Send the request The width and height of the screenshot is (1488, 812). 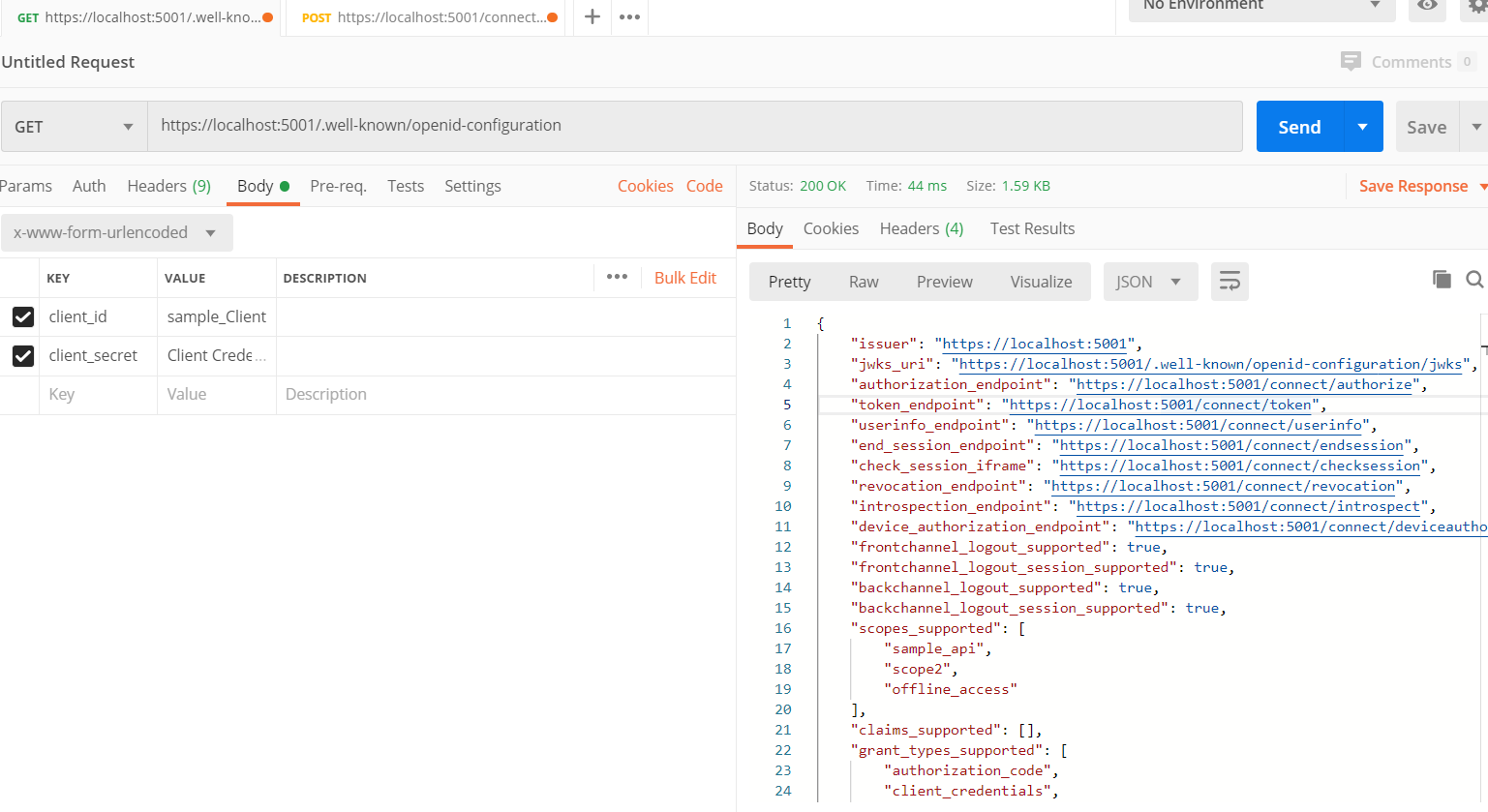point(1299,127)
